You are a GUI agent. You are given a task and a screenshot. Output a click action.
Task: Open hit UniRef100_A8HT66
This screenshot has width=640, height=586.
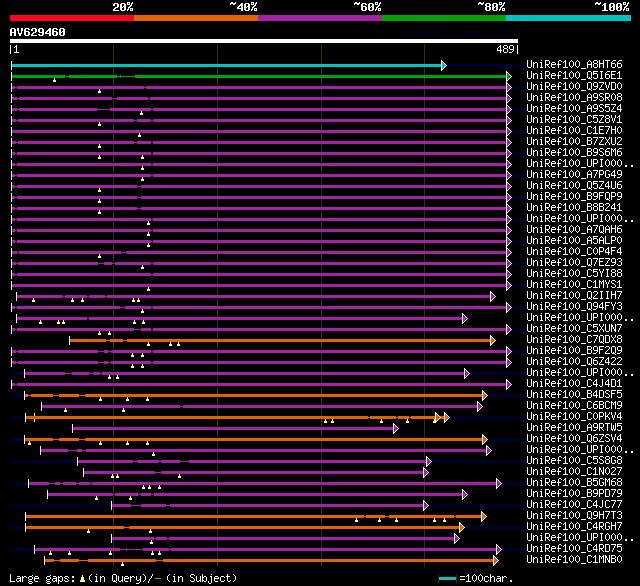(574, 64)
